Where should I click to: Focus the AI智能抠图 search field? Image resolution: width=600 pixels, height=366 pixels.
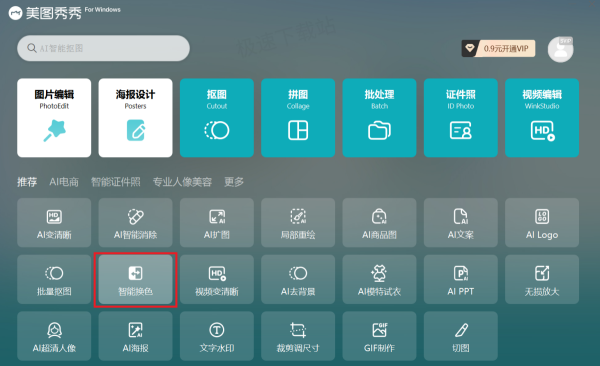coord(103,48)
